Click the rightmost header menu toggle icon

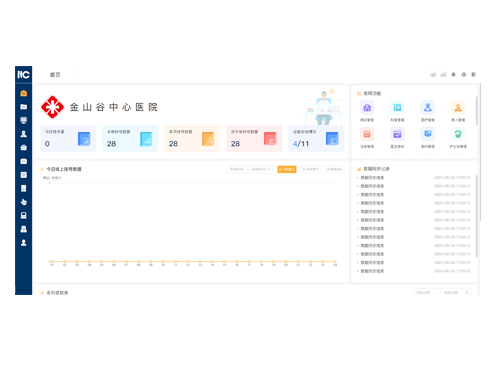tap(474, 75)
